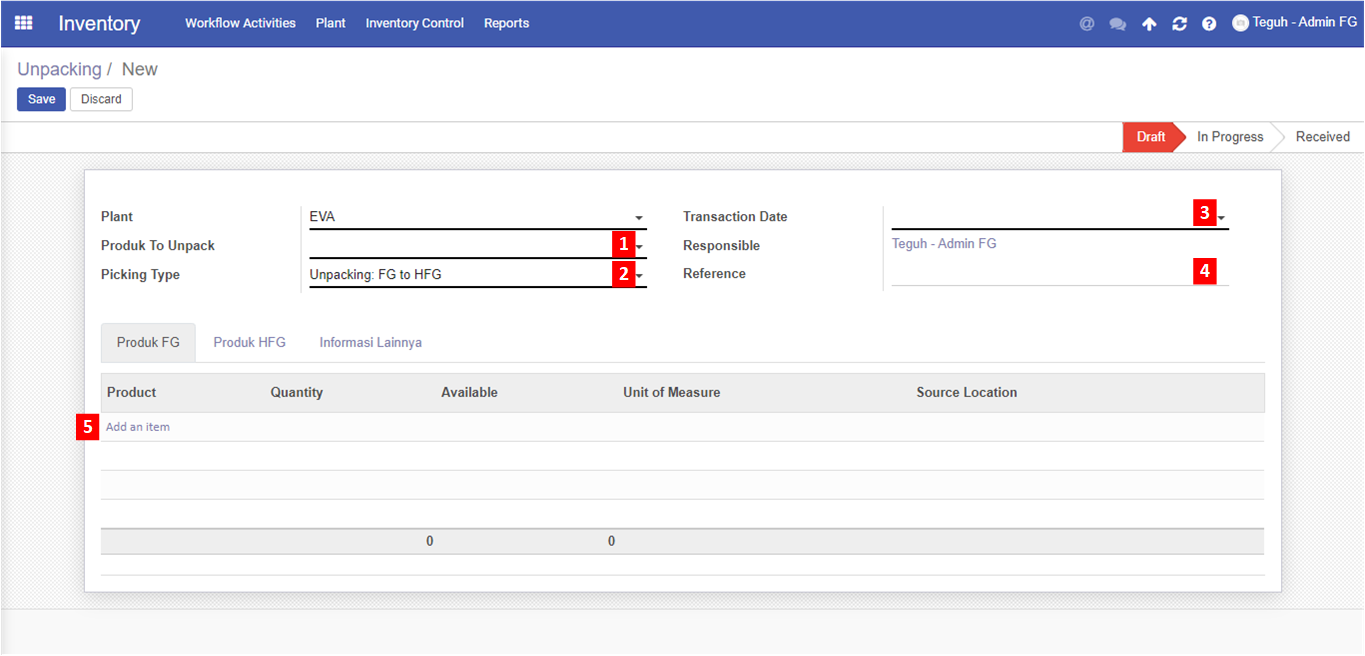Image resolution: width=1365 pixels, height=656 pixels.
Task: Click the @ mentions icon
Action: 1087,24
